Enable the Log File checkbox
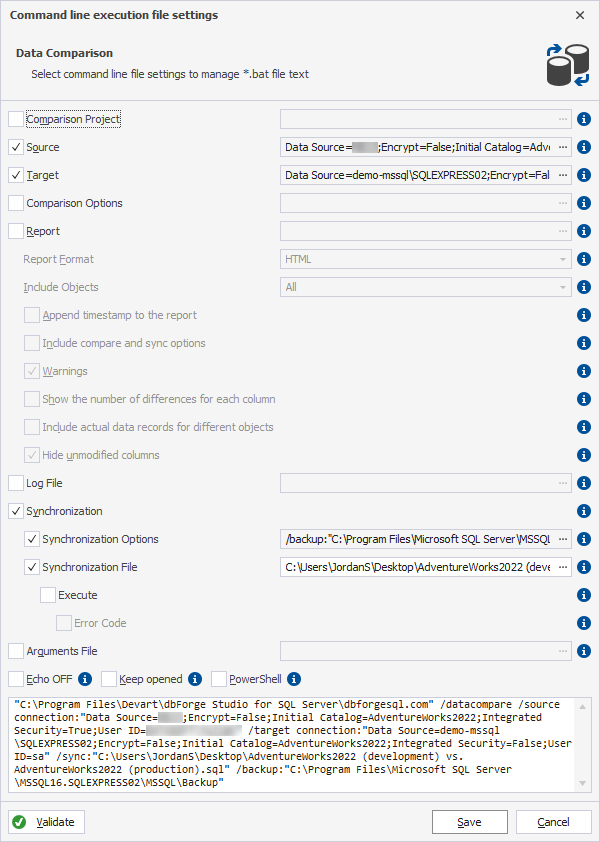Viewport: 600px width, 842px height. pos(16,483)
